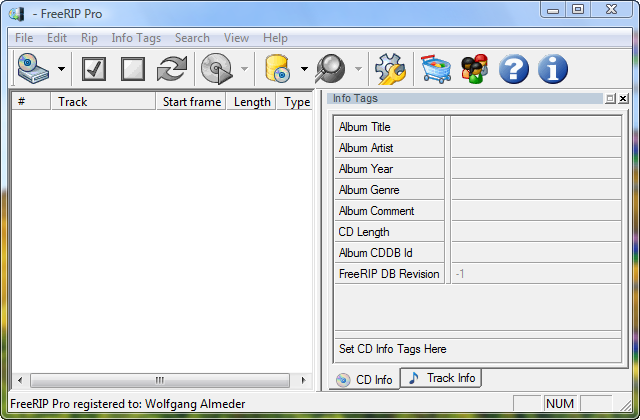640x420 pixels.
Task: Open the Help menu
Action: tap(275, 38)
